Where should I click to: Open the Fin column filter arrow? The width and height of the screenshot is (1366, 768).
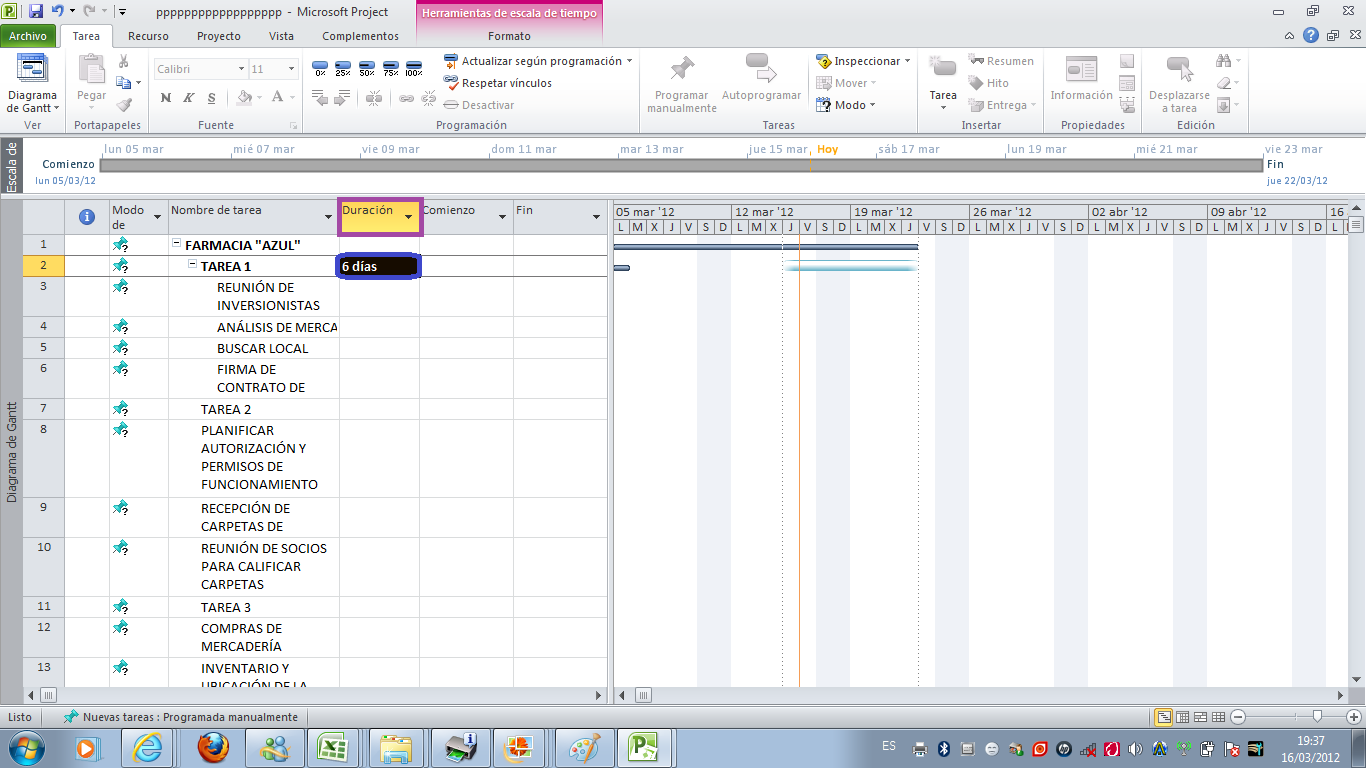pyautogui.click(x=597, y=217)
